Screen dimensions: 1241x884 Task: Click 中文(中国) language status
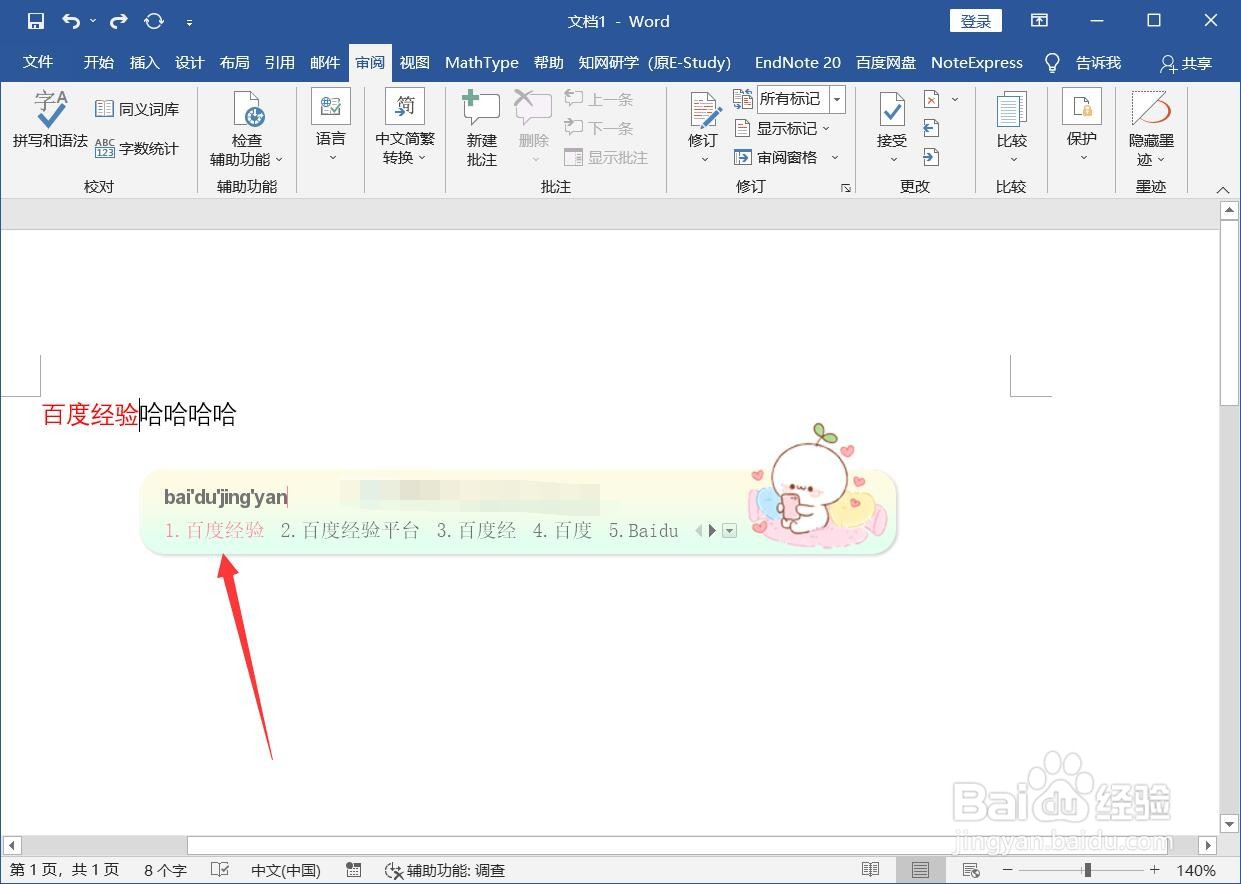pyautogui.click(x=286, y=870)
